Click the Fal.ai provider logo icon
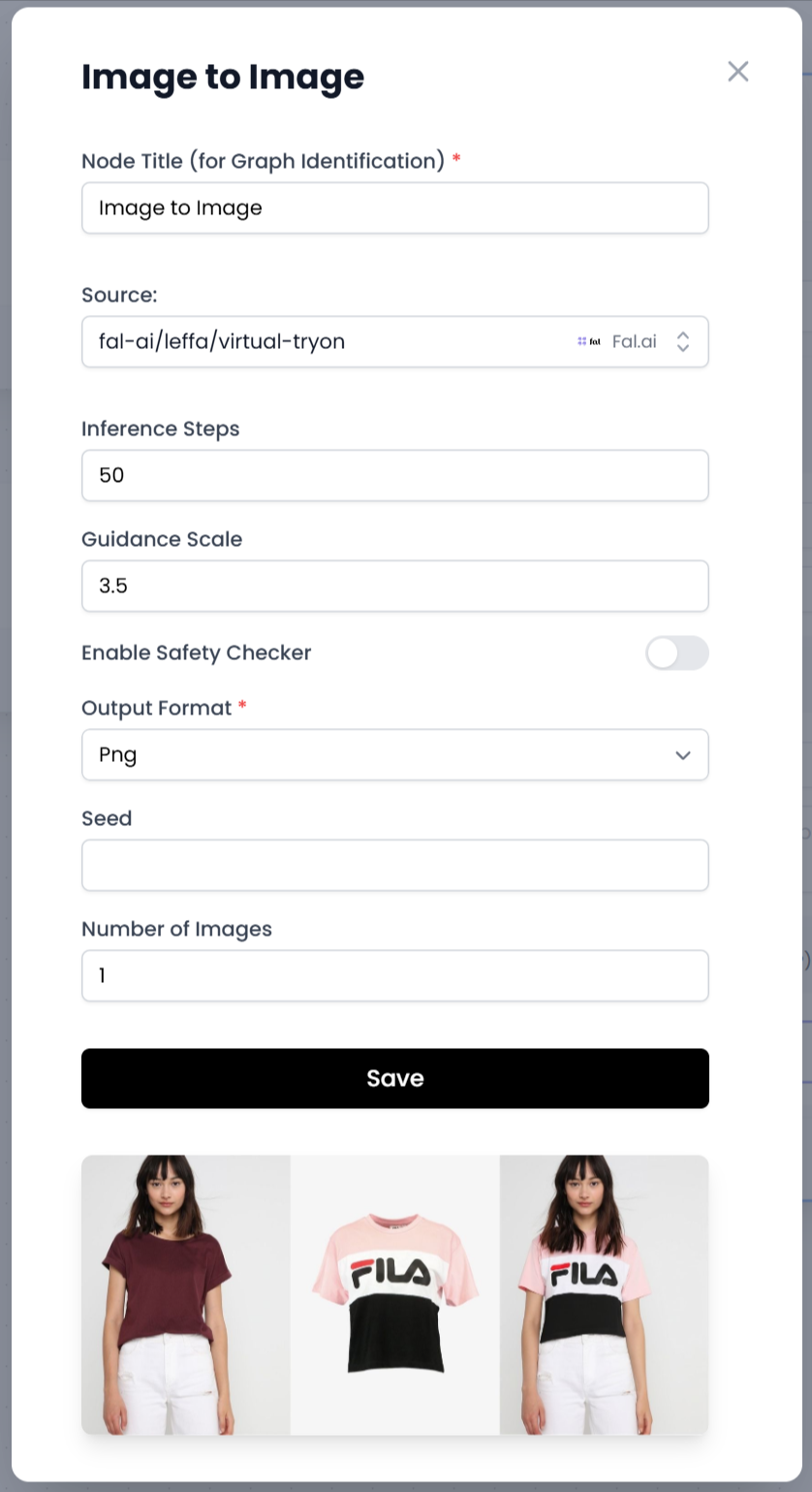812x1492 pixels. 589,341
